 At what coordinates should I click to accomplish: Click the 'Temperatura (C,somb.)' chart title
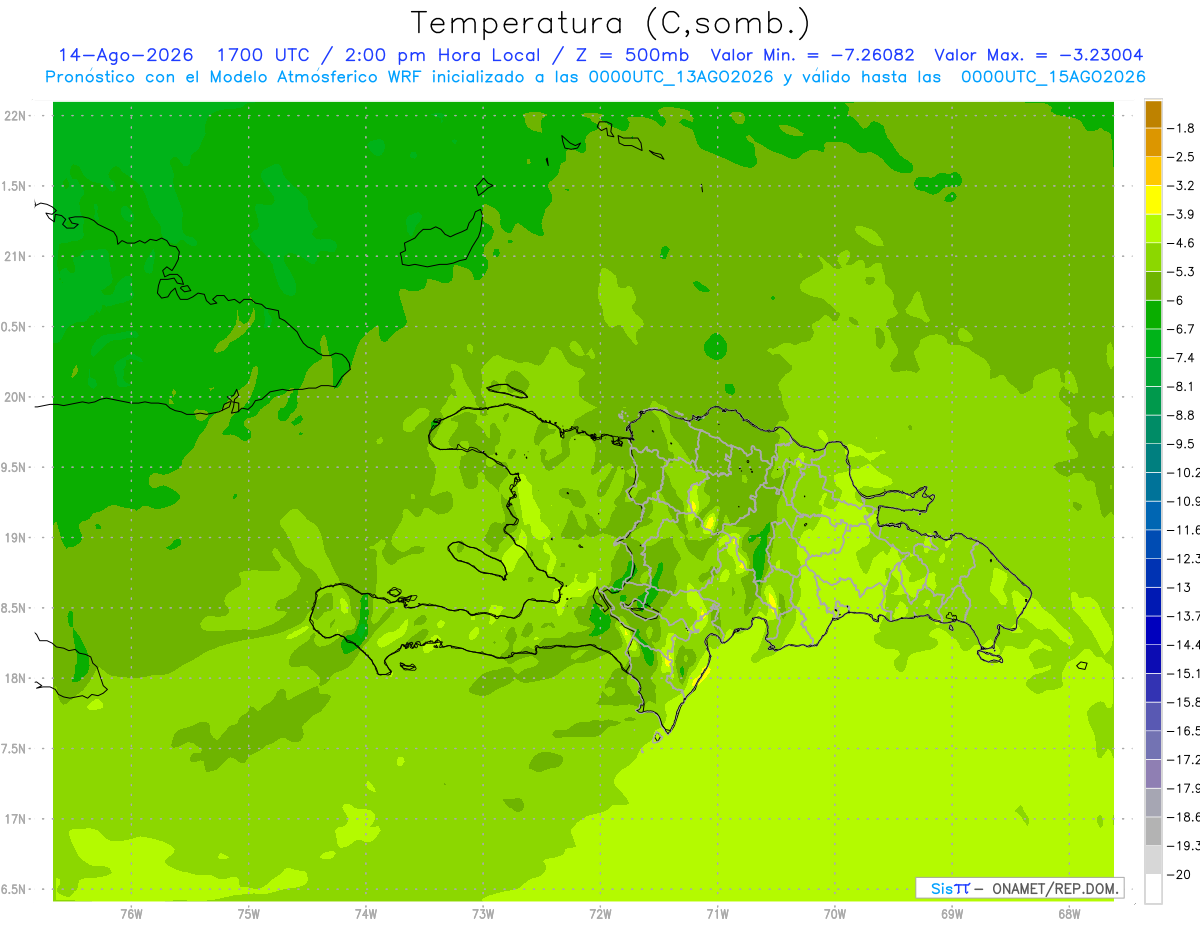click(x=611, y=23)
